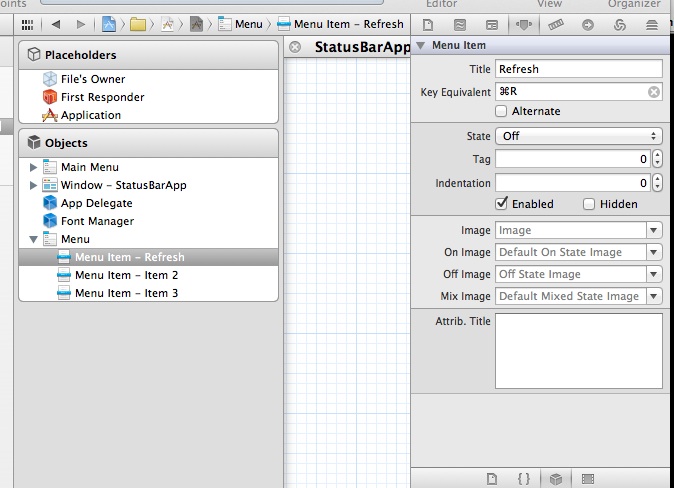The image size is (674, 488).
Task: Open the Identity inspector tab
Action: click(x=492, y=25)
